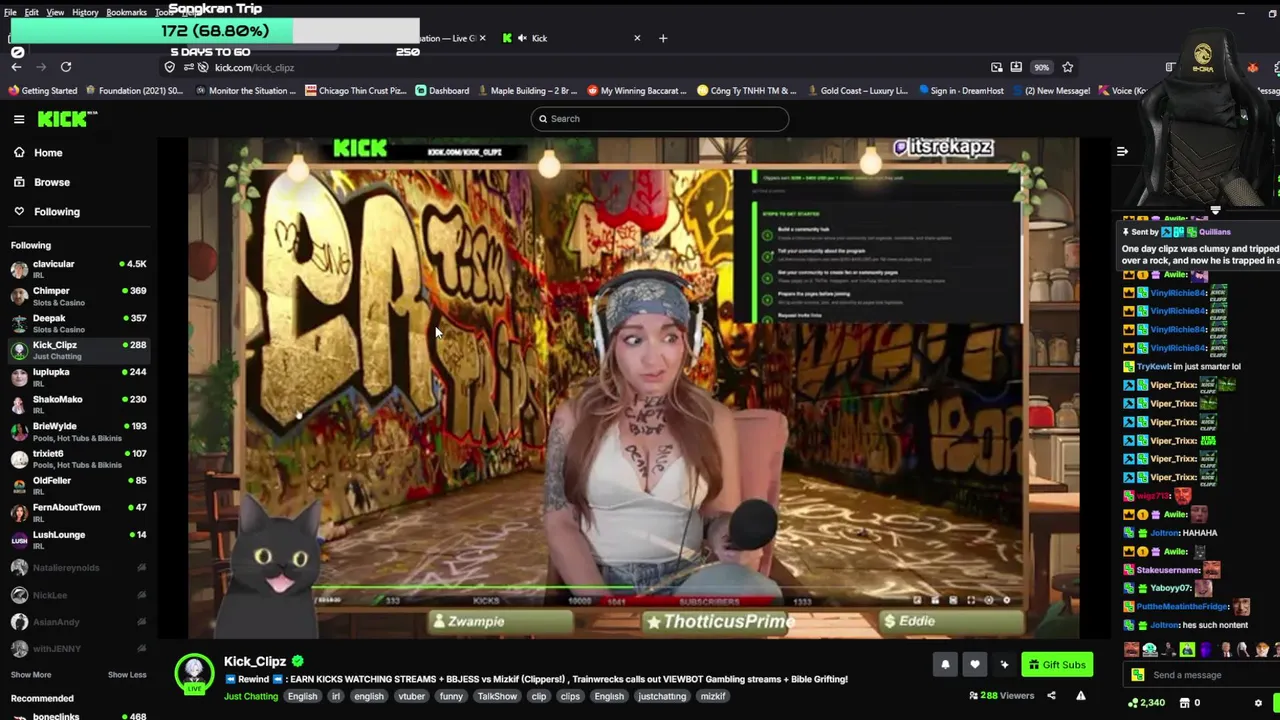
Task: Click the 2,340 kicks balance
Action: (x=1146, y=703)
